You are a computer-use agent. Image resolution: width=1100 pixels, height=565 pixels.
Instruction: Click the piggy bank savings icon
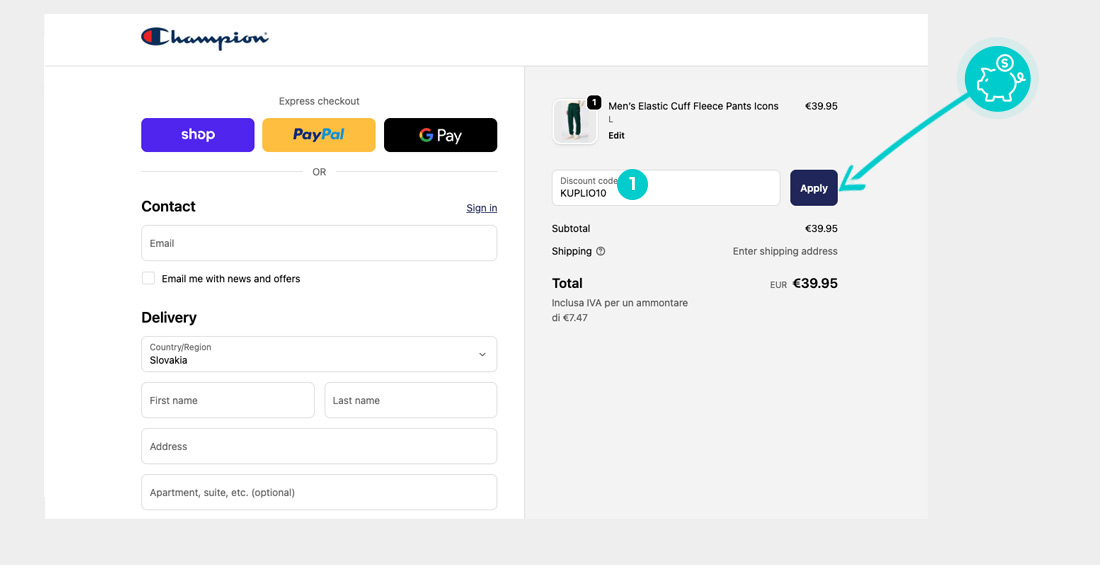996,79
